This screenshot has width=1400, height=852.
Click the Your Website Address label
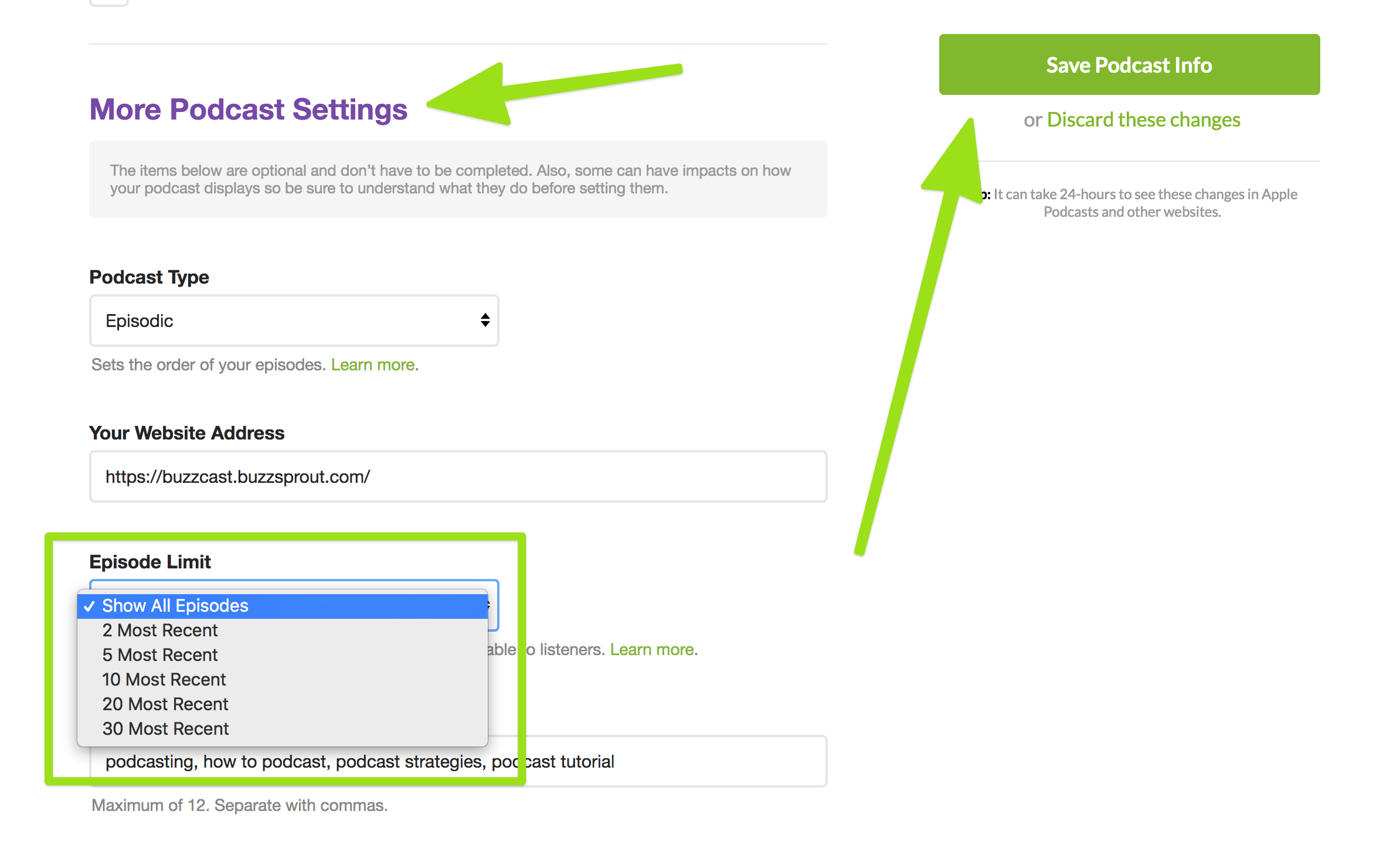click(x=186, y=433)
